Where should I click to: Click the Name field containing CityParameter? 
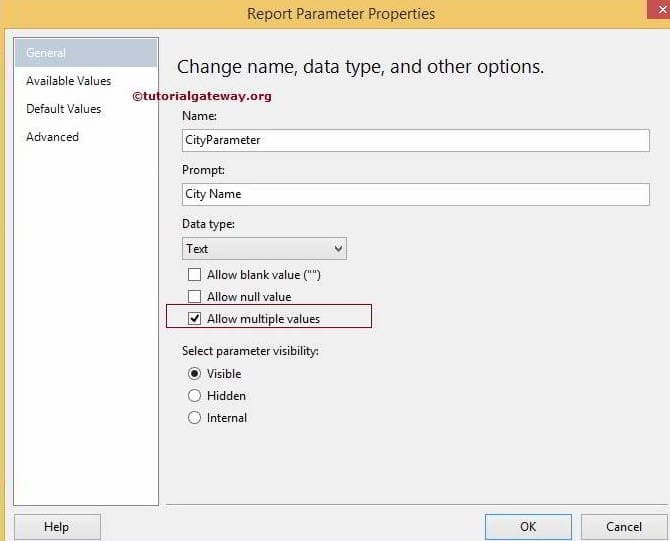415,140
